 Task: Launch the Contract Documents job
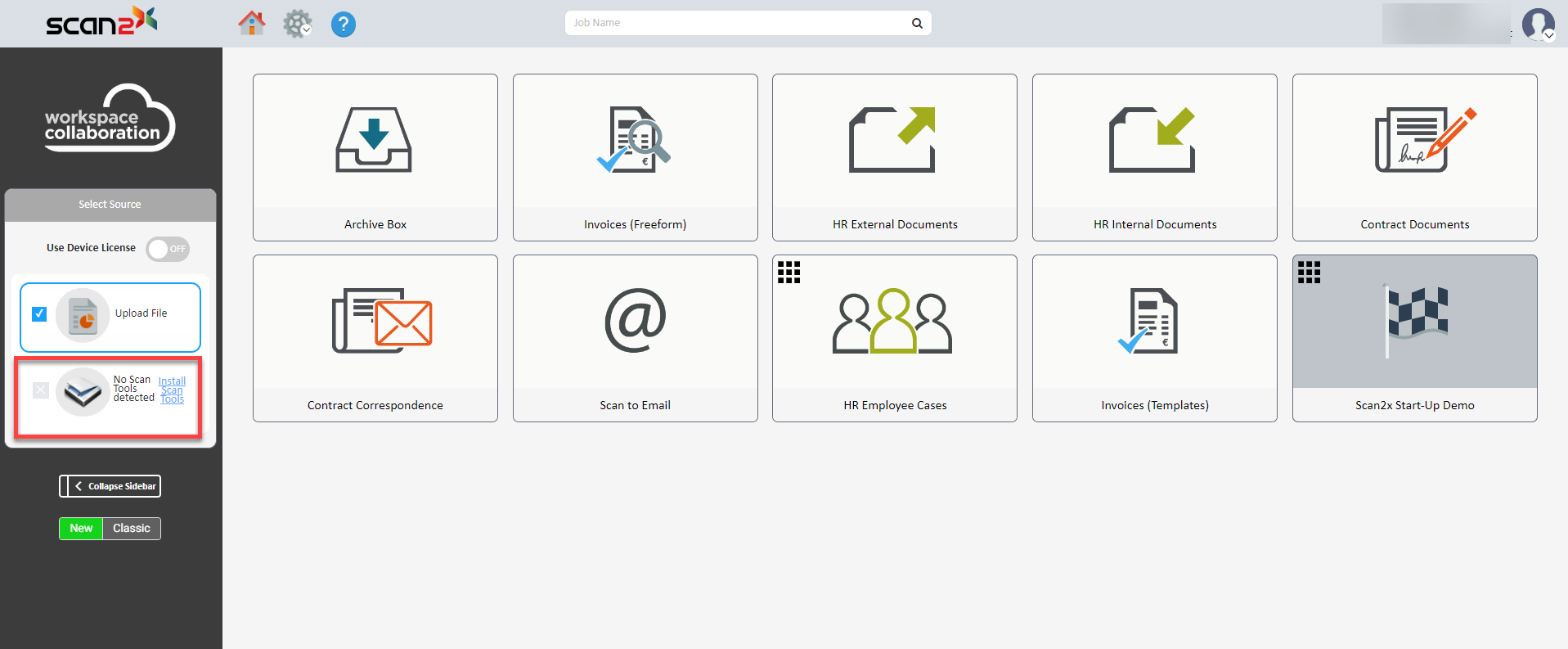pos(1414,157)
